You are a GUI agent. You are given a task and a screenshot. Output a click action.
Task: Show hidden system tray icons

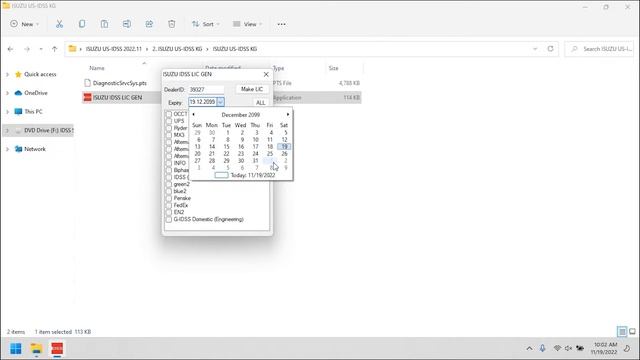529,349
